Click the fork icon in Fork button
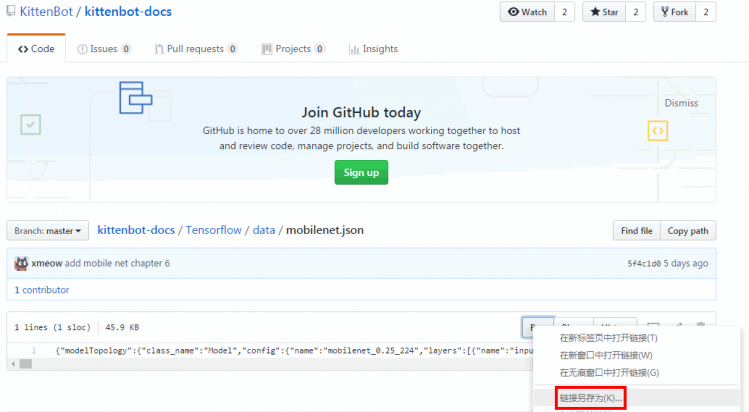This screenshot has height=412, width=749. (664, 12)
